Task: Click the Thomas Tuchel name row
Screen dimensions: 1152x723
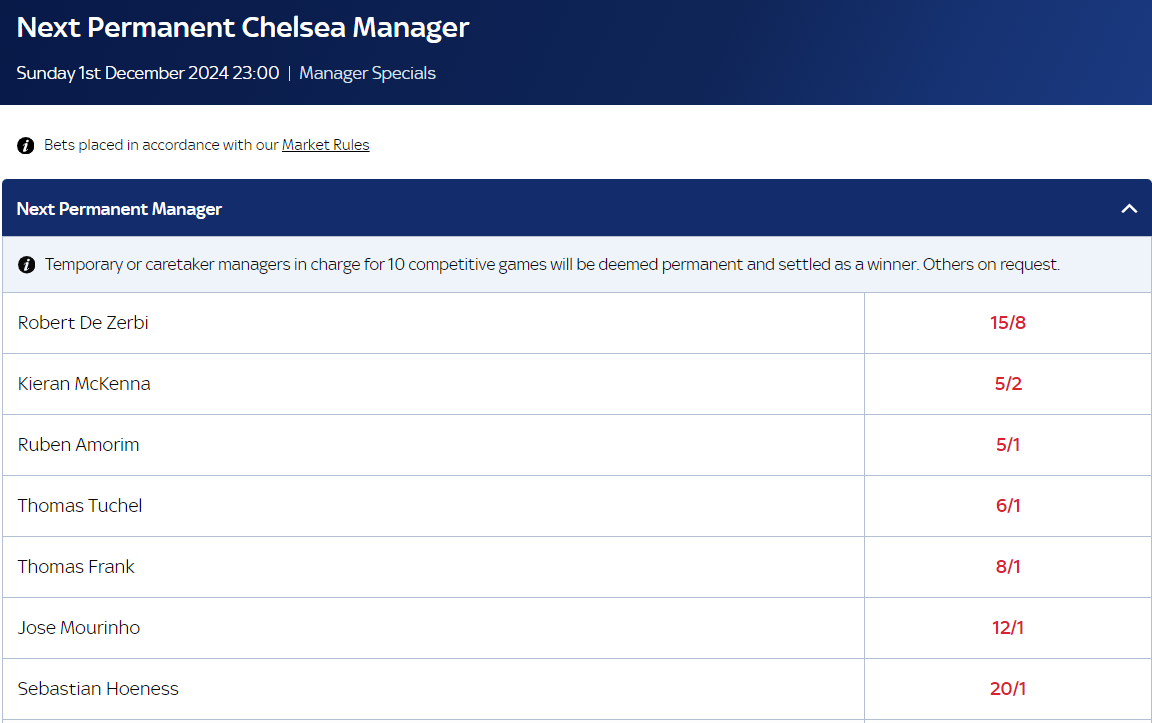Action: point(433,506)
